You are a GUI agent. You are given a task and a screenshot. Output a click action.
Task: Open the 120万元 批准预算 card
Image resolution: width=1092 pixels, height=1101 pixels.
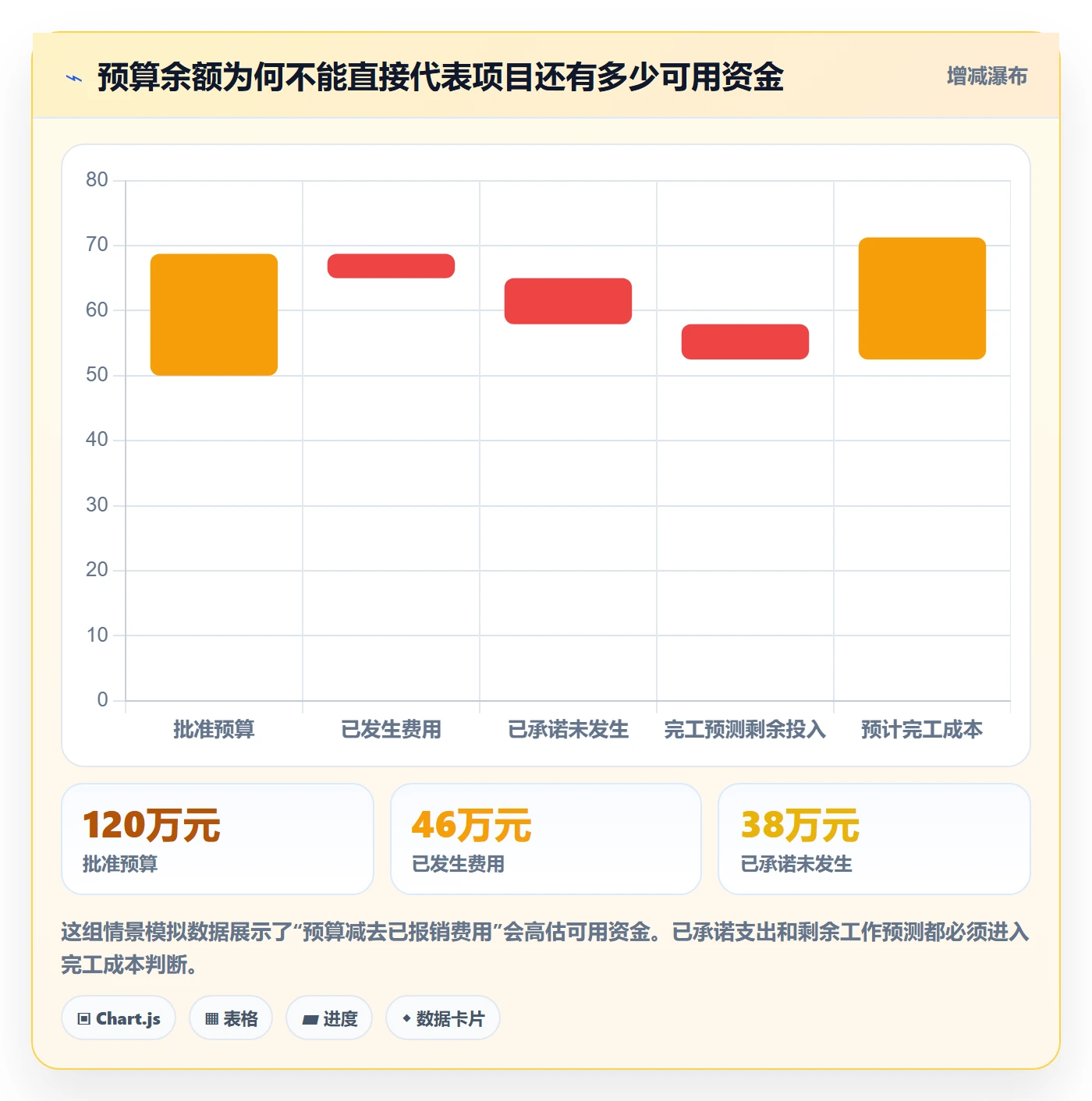(218, 839)
